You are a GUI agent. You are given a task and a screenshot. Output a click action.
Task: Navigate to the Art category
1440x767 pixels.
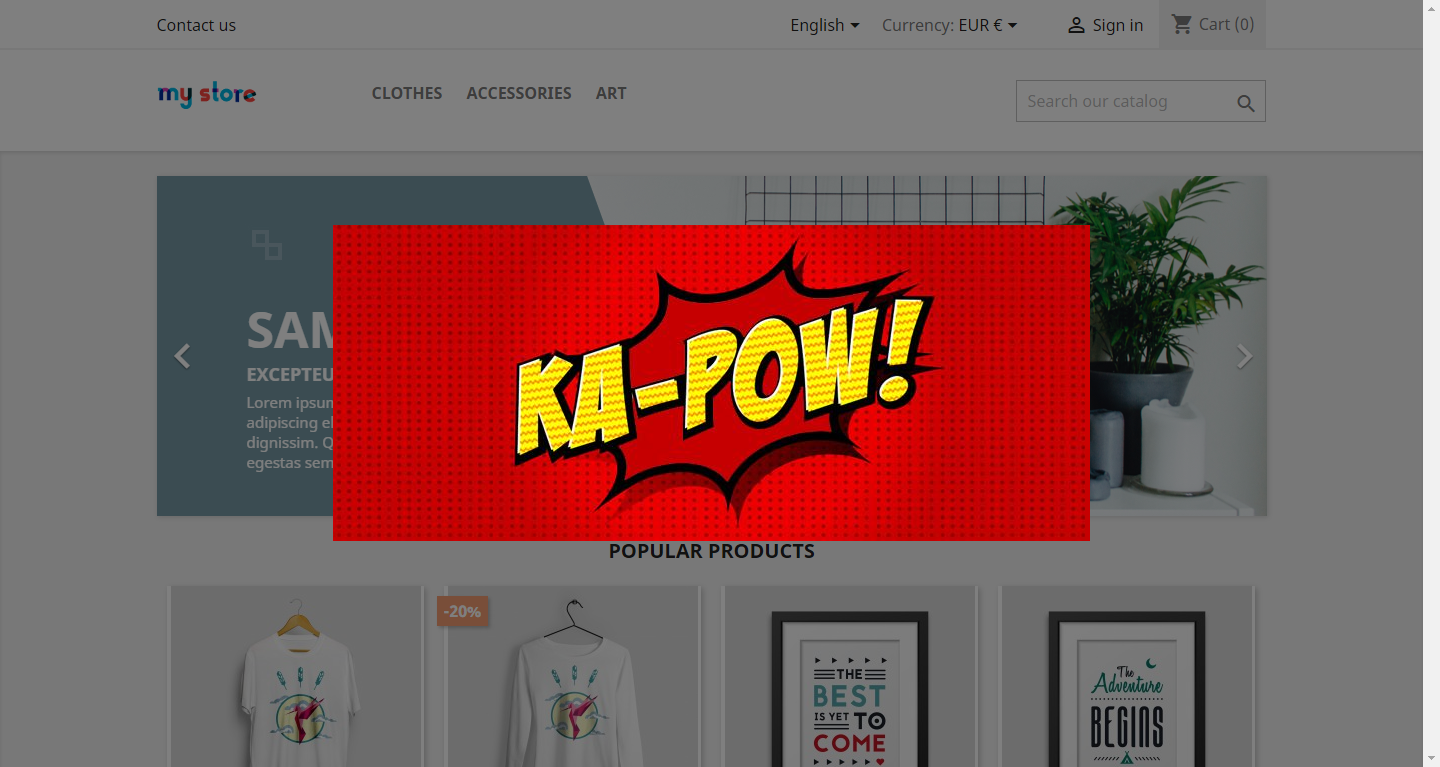coord(610,93)
